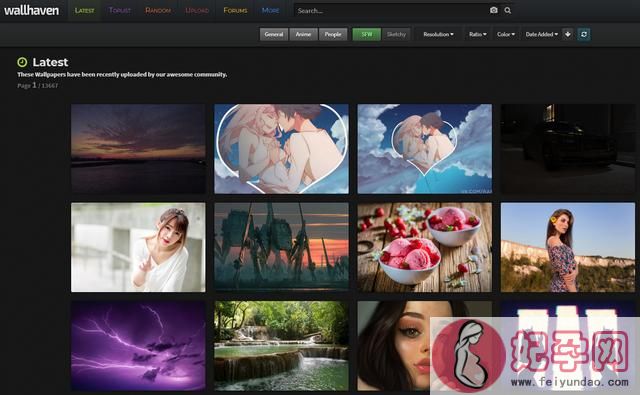
Task: Toggle the Sketchy purity filter
Action: [x=396, y=34]
